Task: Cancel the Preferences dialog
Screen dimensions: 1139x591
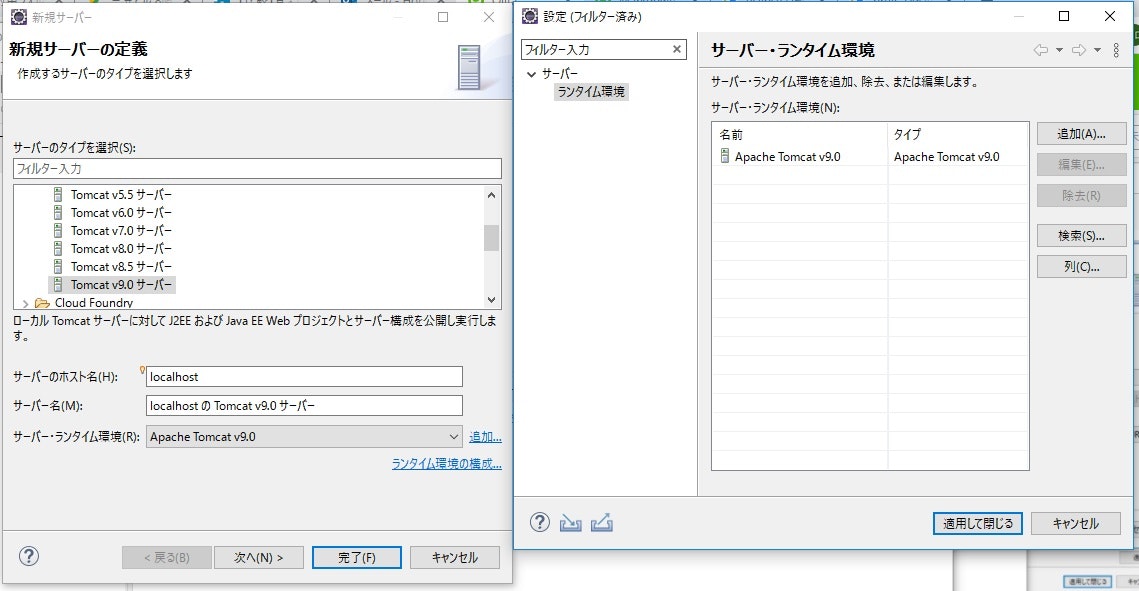Action: [1076, 523]
